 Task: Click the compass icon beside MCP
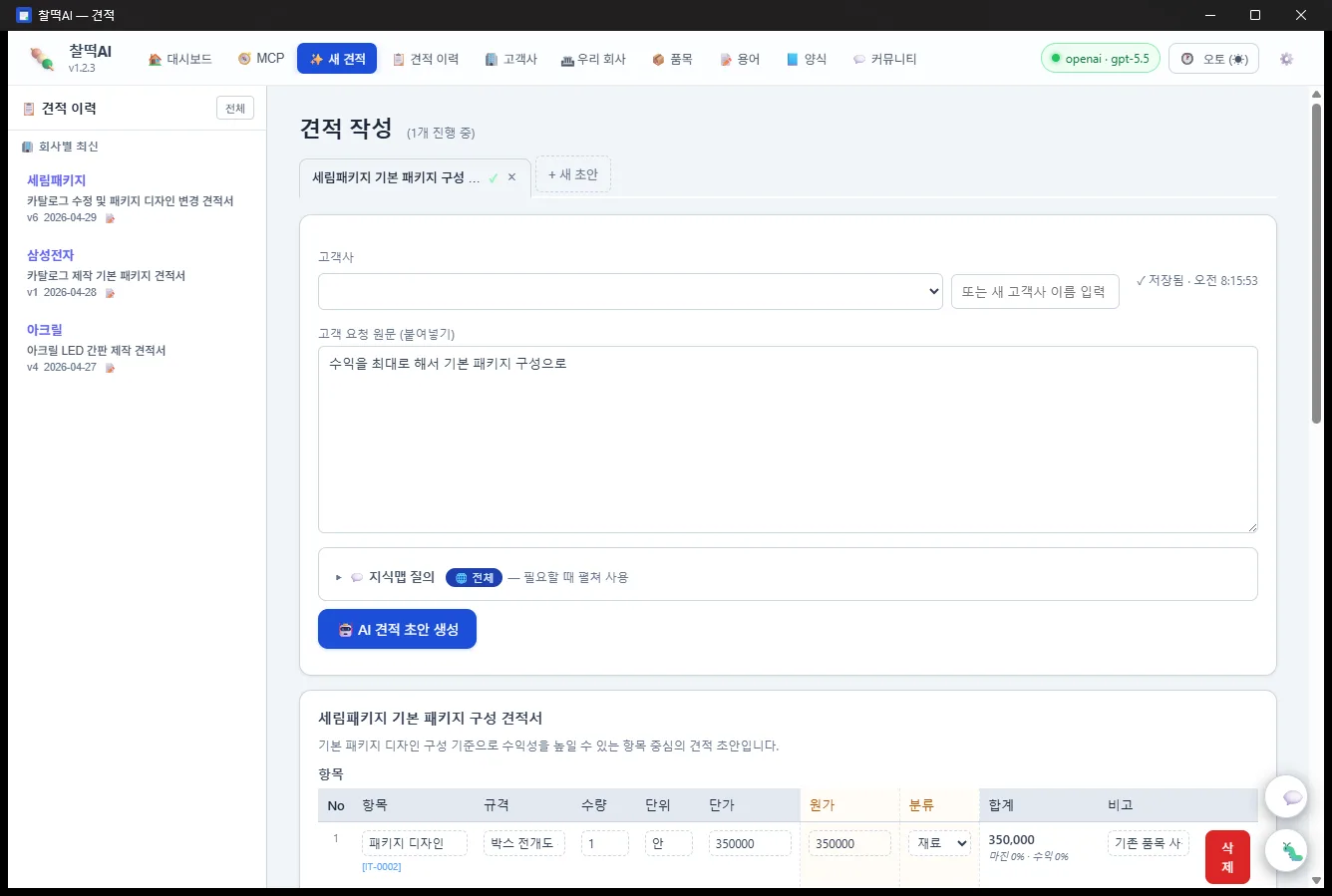pyautogui.click(x=244, y=59)
